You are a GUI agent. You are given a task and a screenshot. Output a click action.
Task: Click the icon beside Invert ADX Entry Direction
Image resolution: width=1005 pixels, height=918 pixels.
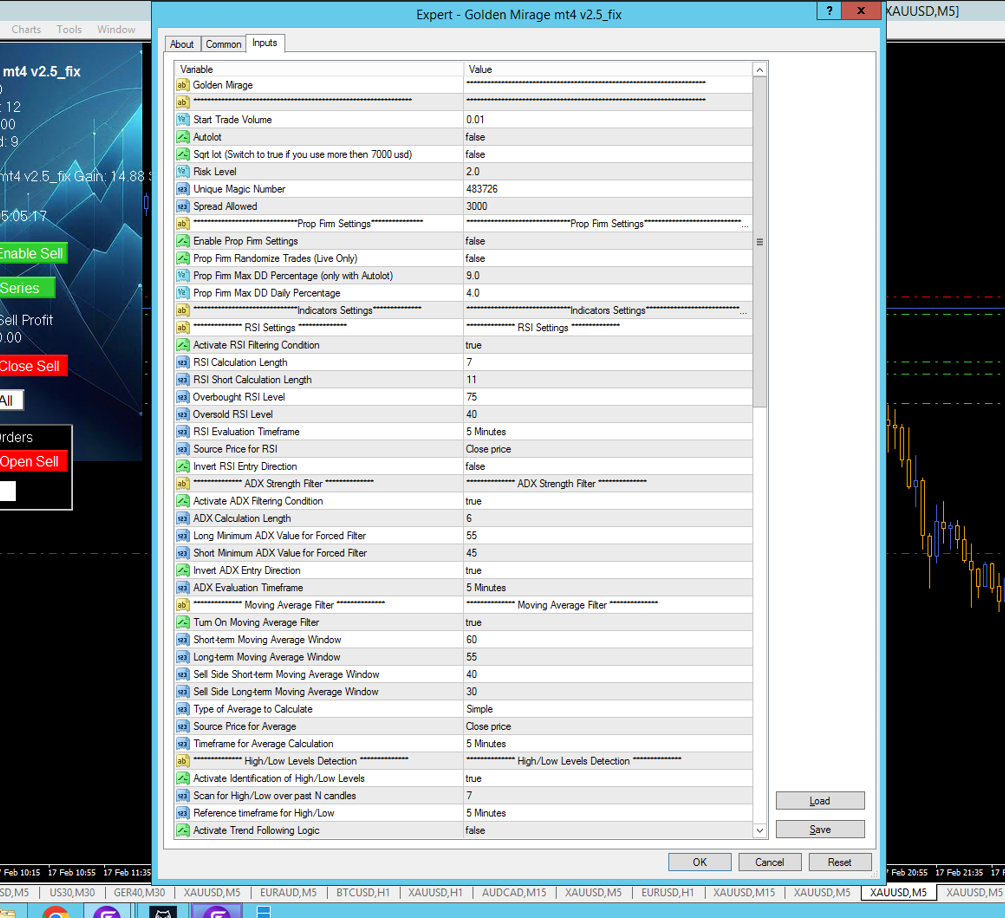pyautogui.click(x=183, y=570)
